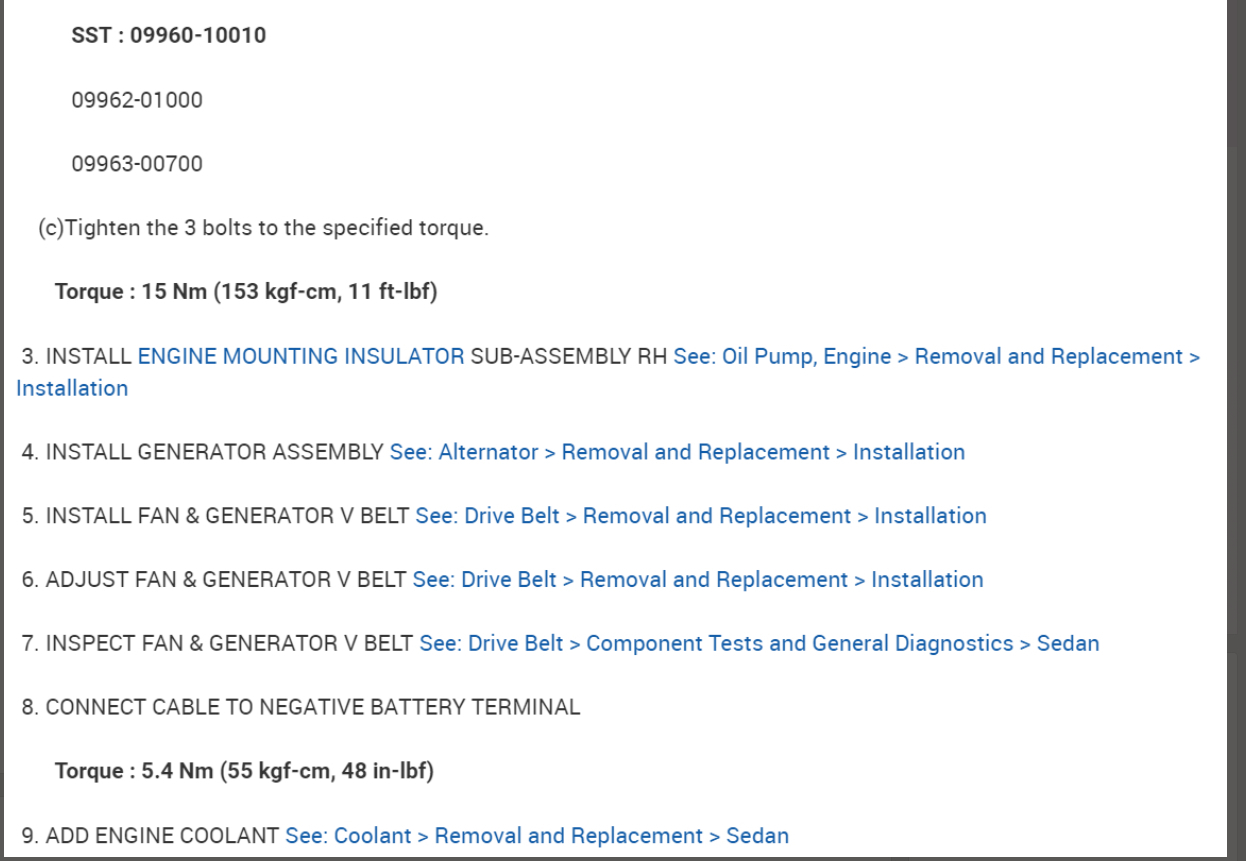1246x861 pixels.
Task: Click the 'Tighten the 3 bolts' instruction
Action: (263, 228)
